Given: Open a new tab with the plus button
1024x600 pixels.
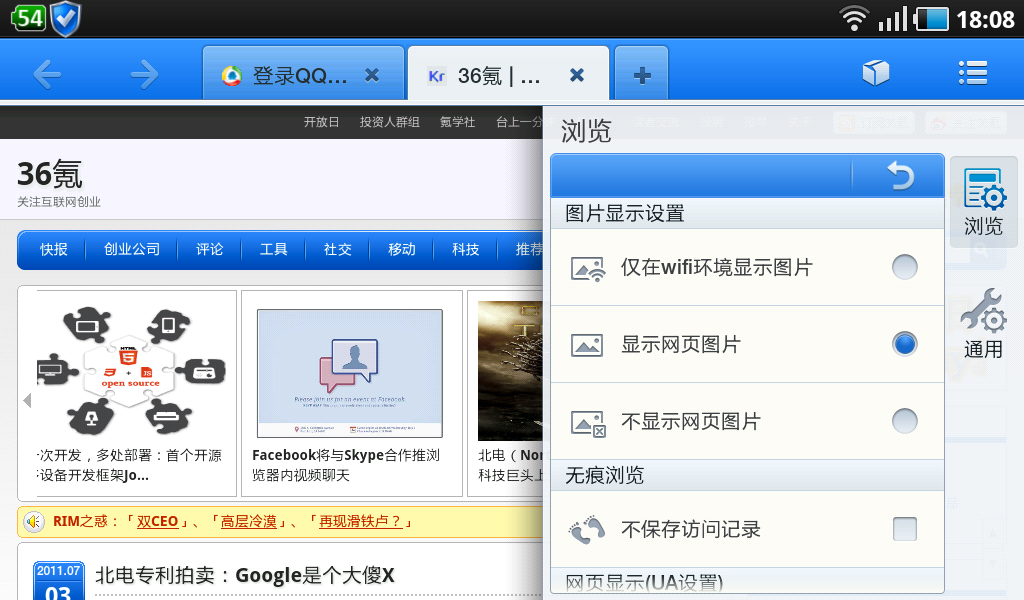Looking at the screenshot, I should (641, 75).
